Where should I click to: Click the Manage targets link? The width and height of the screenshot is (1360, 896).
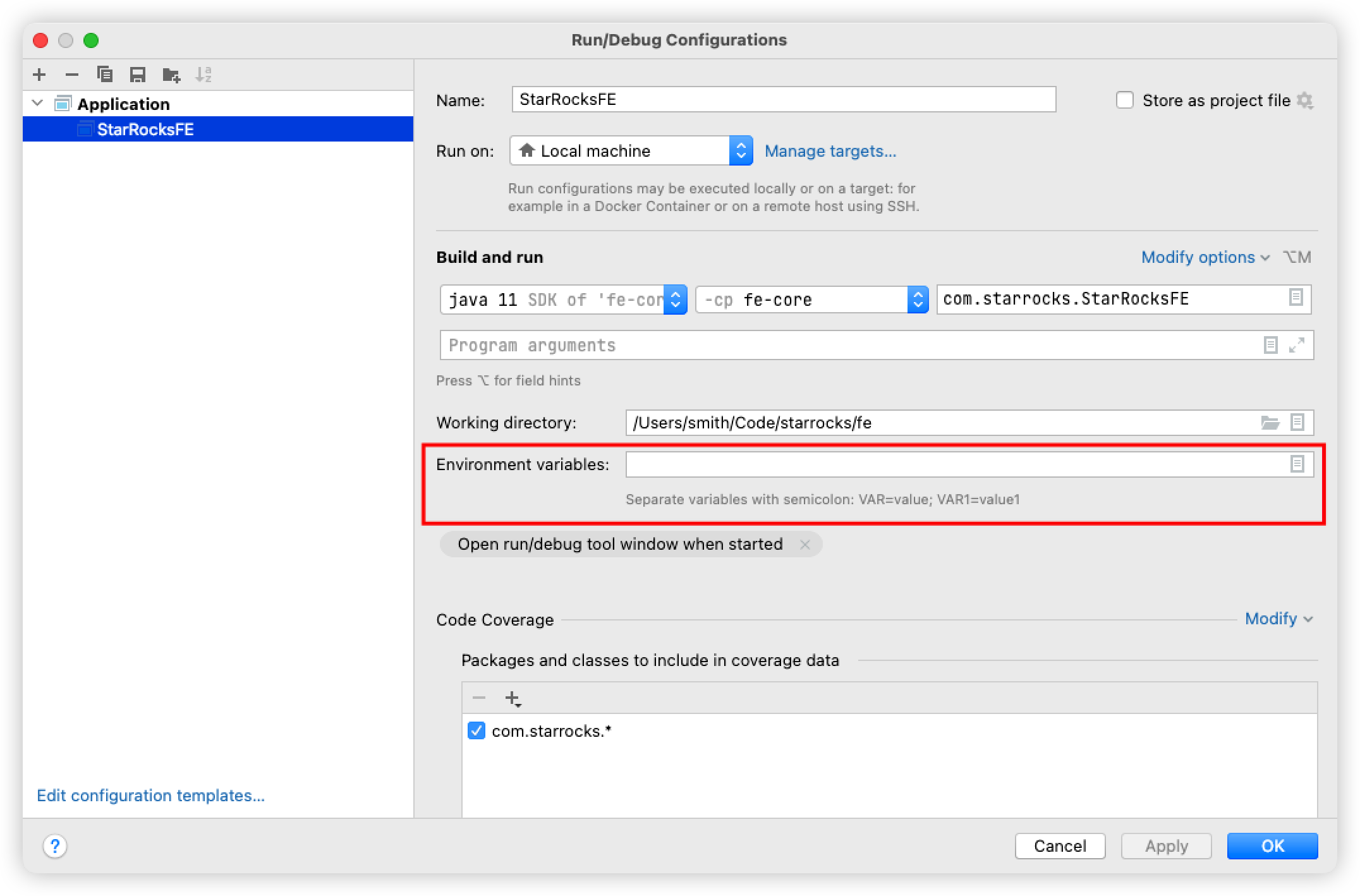pyautogui.click(x=830, y=151)
